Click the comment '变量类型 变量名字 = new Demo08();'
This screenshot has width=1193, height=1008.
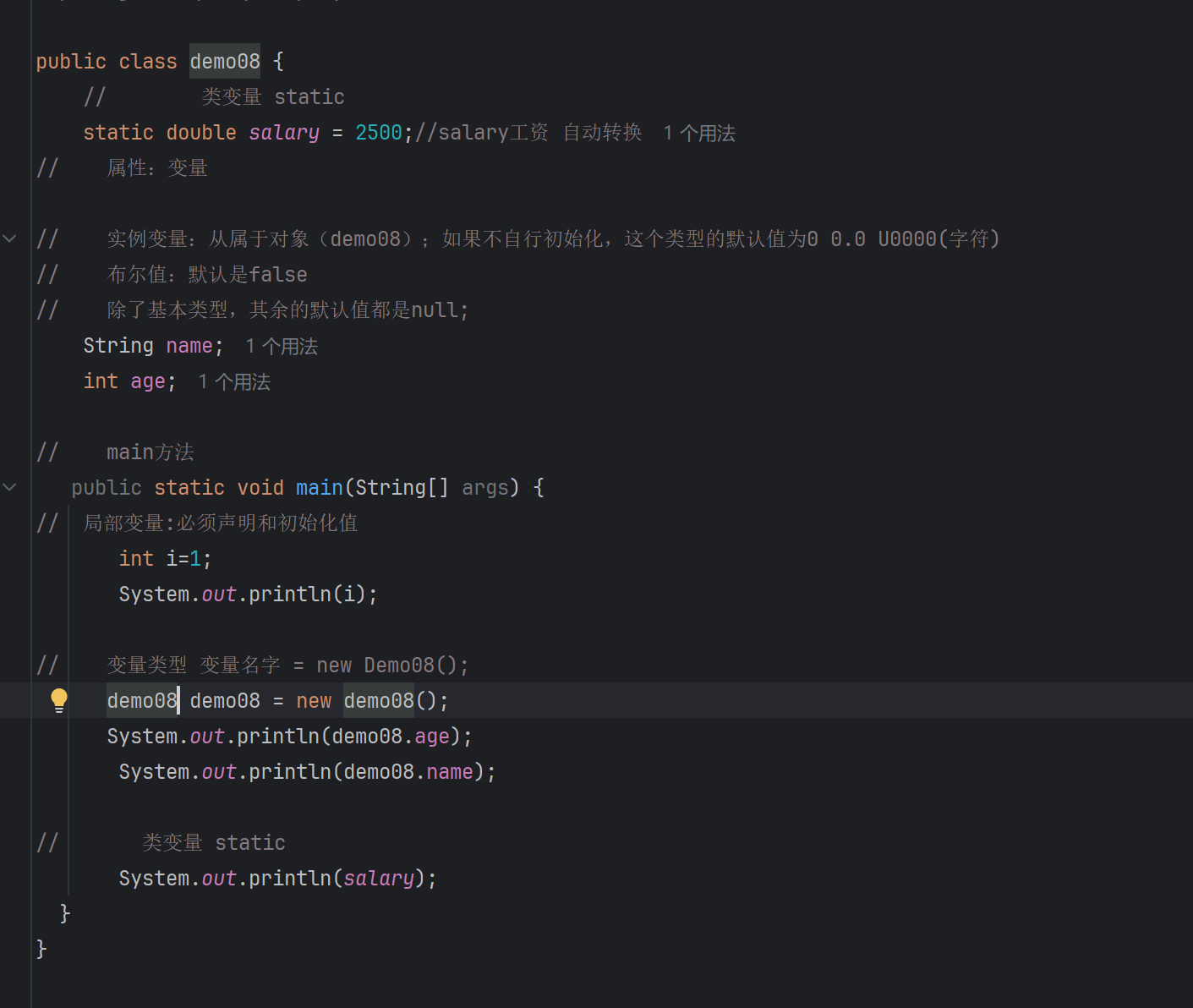point(287,665)
